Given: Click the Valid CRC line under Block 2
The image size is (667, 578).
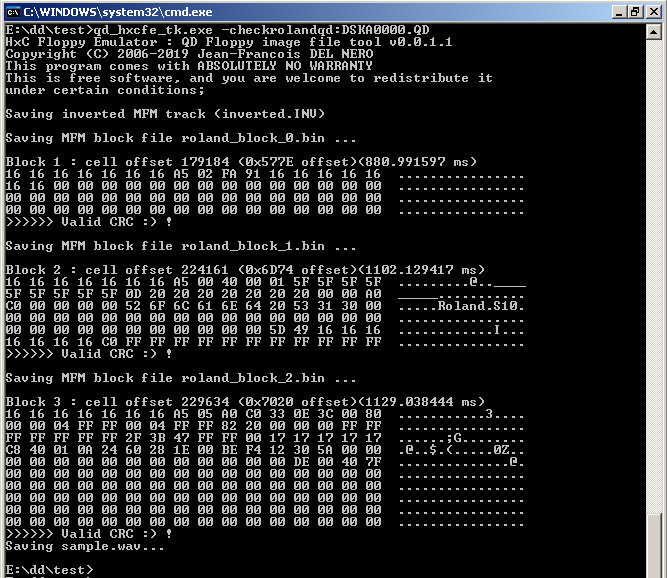Looking at the screenshot, I should pos(89,354).
